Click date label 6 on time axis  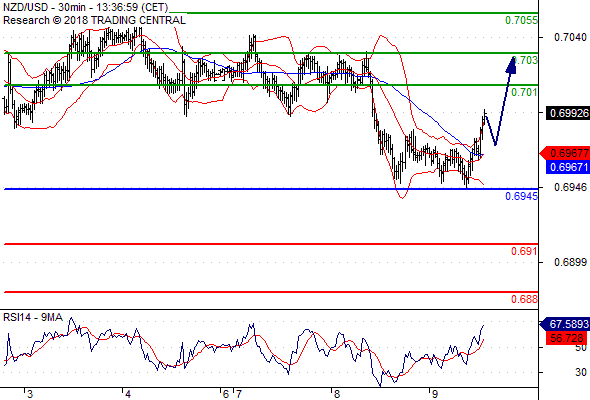[225, 394]
